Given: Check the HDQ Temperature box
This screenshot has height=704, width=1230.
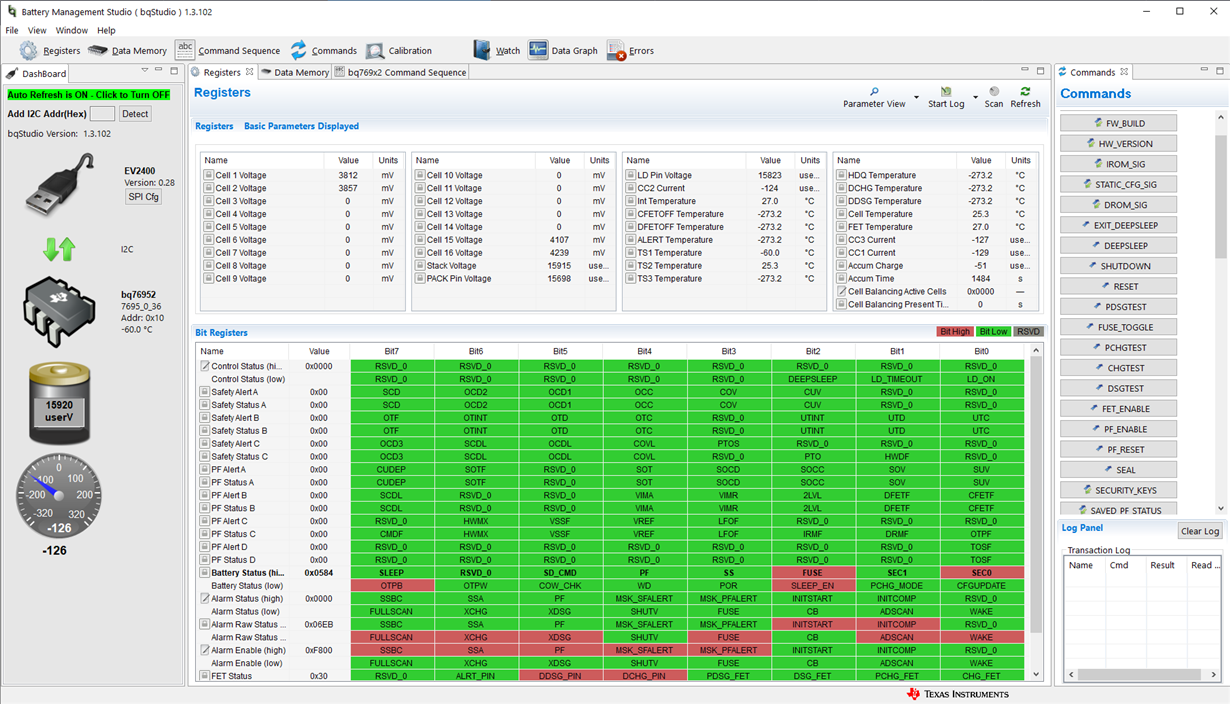Looking at the screenshot, I should pos(842,175).
